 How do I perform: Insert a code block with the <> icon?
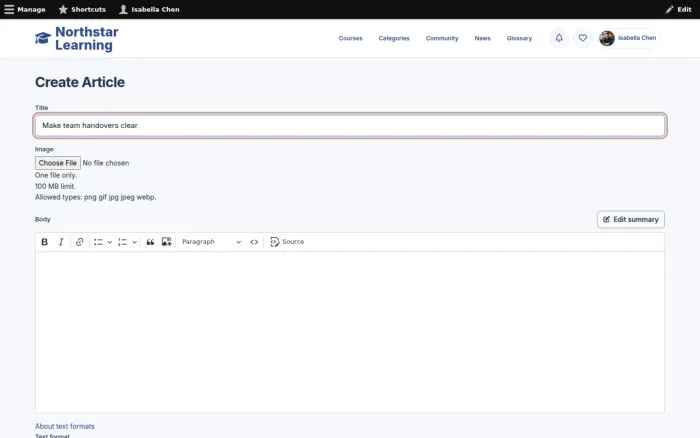pyautogui.click(x=254, y=242)
